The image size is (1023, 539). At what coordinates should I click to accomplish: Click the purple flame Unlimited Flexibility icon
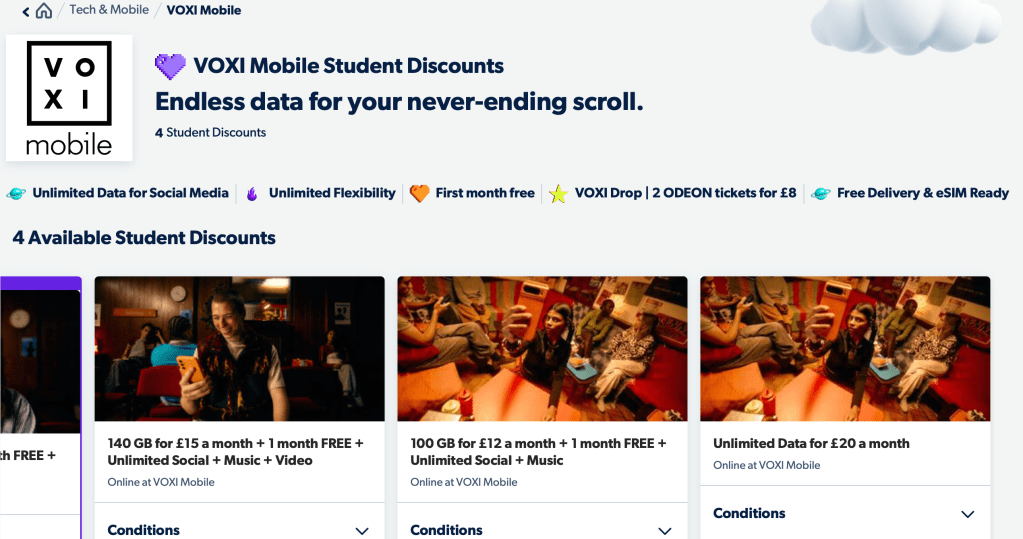pyautogui.click(x=251, y=194)
